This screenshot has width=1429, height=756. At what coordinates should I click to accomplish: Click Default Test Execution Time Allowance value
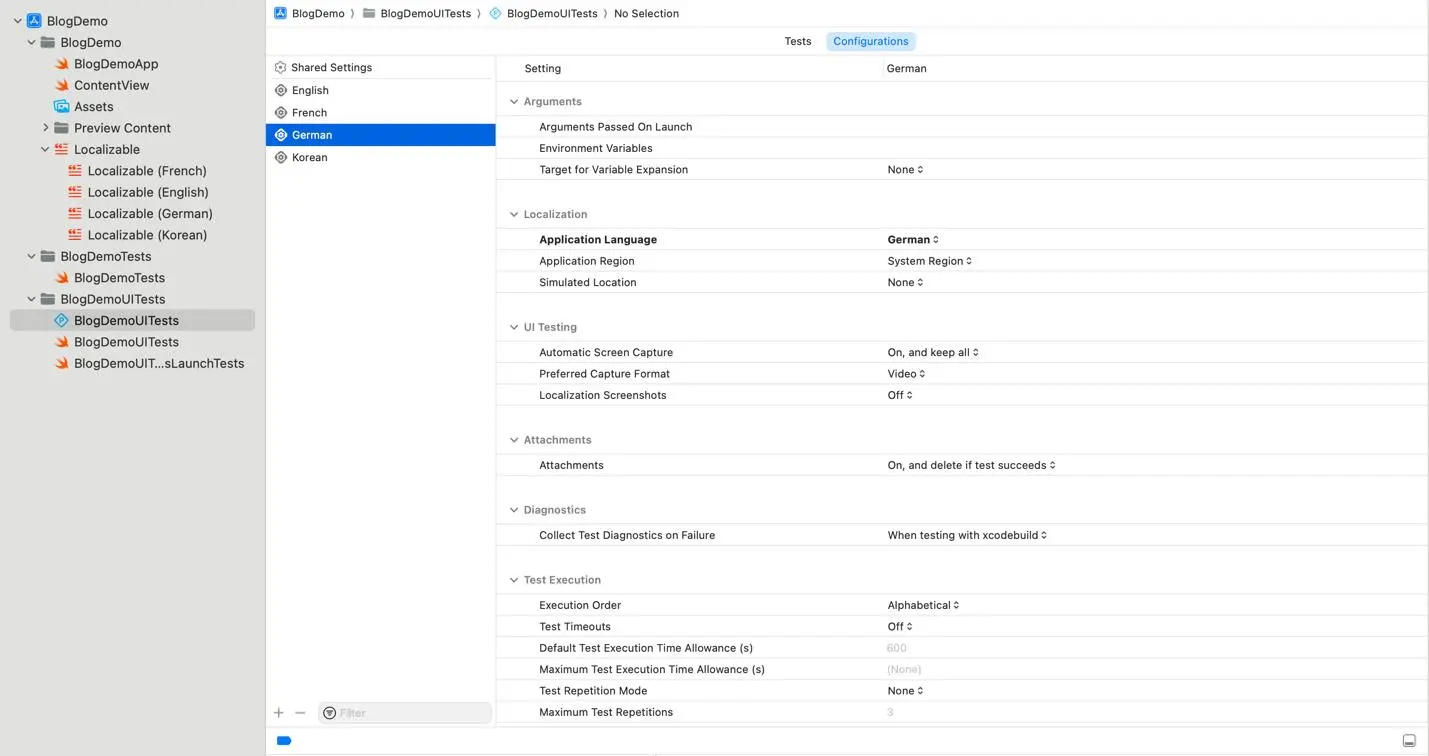point(897,648)
